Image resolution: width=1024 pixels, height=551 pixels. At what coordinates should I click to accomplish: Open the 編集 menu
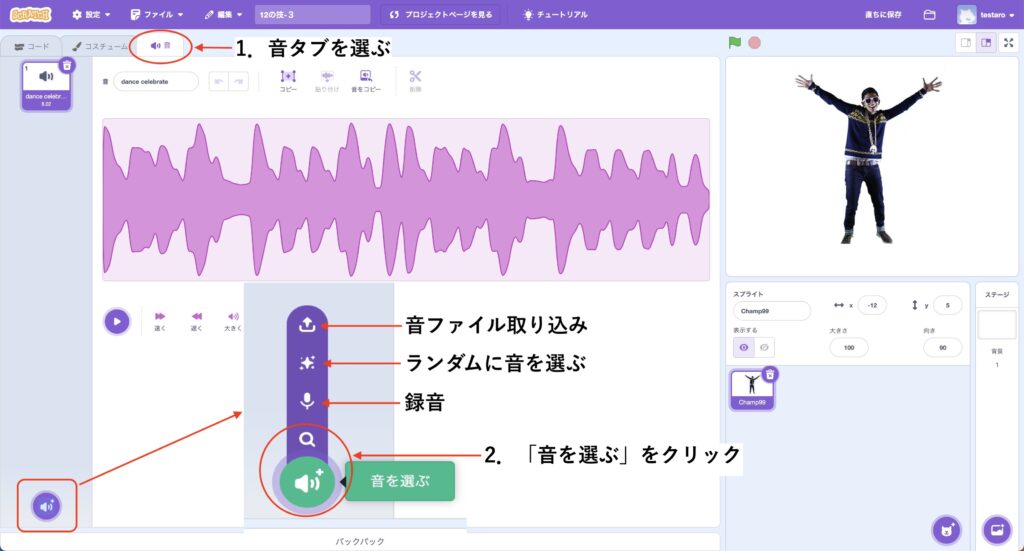pos(223,14)
